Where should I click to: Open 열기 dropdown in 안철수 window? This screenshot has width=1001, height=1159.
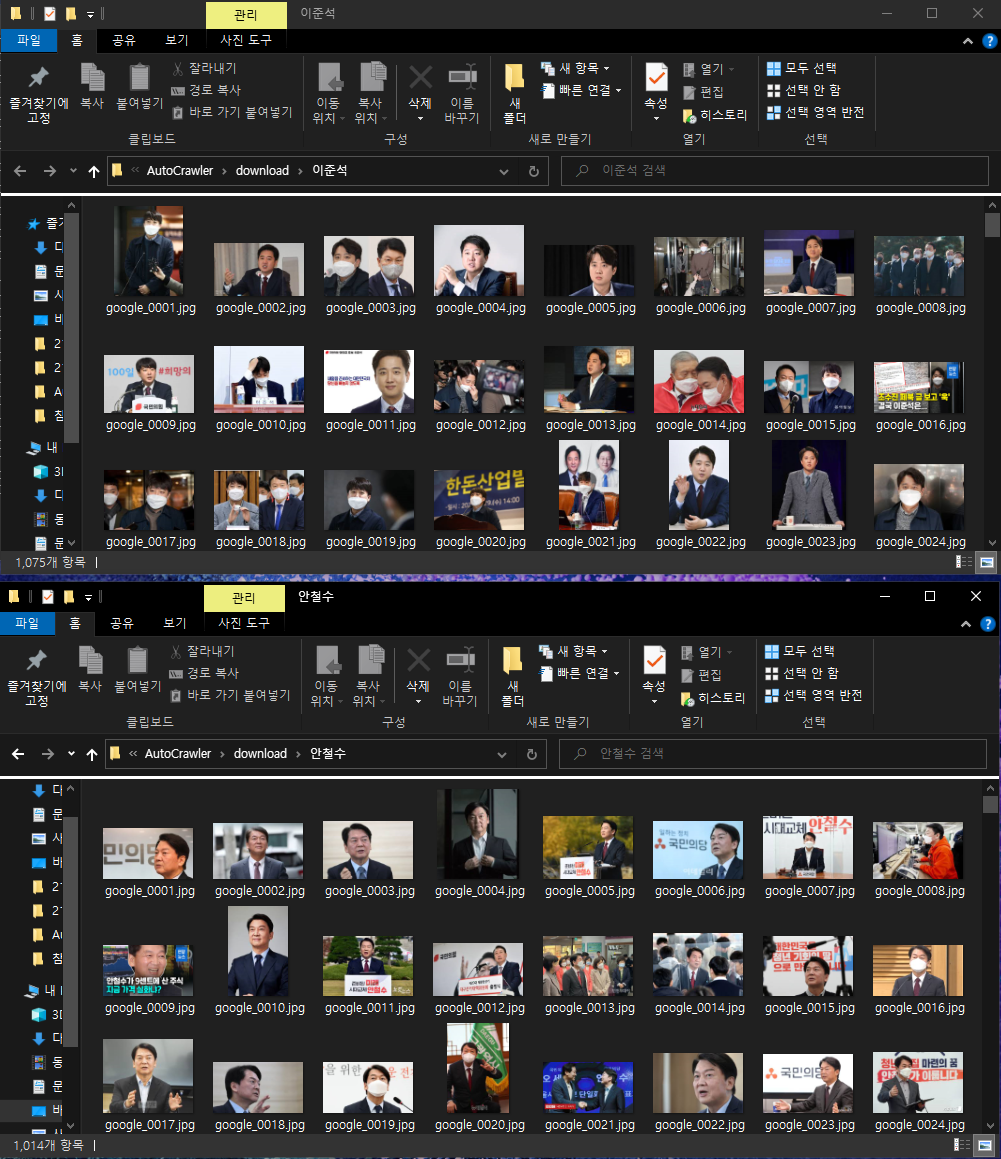[x=707, y=652]
